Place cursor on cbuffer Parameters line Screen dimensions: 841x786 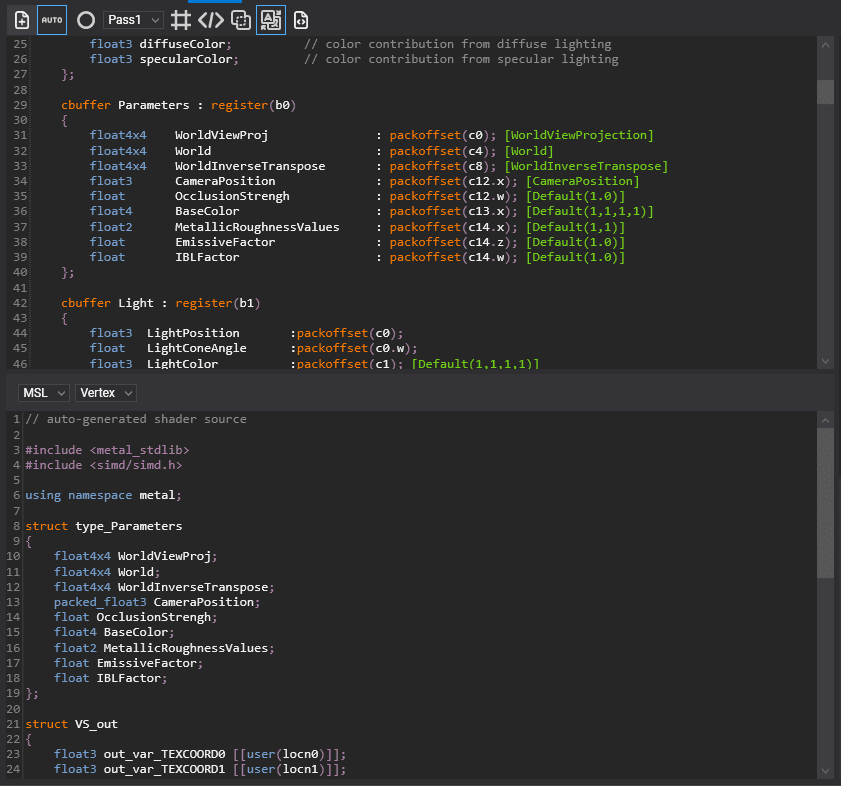click(x=178, y=105)
